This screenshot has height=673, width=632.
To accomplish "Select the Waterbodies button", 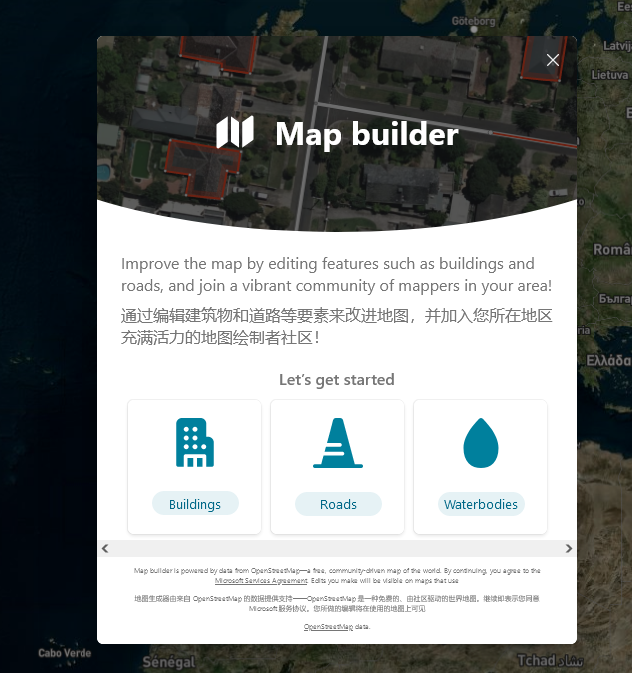I will coord(481,504).
